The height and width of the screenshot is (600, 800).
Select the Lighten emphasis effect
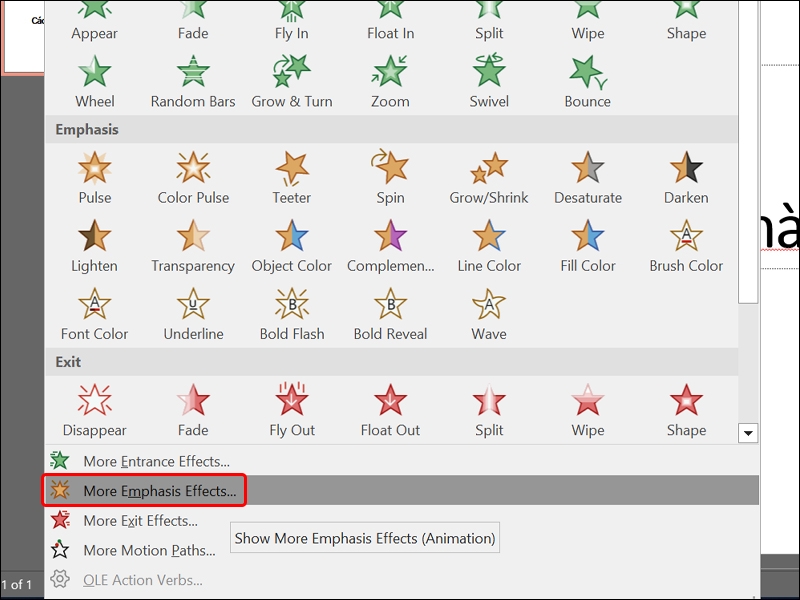coord(94,246)
